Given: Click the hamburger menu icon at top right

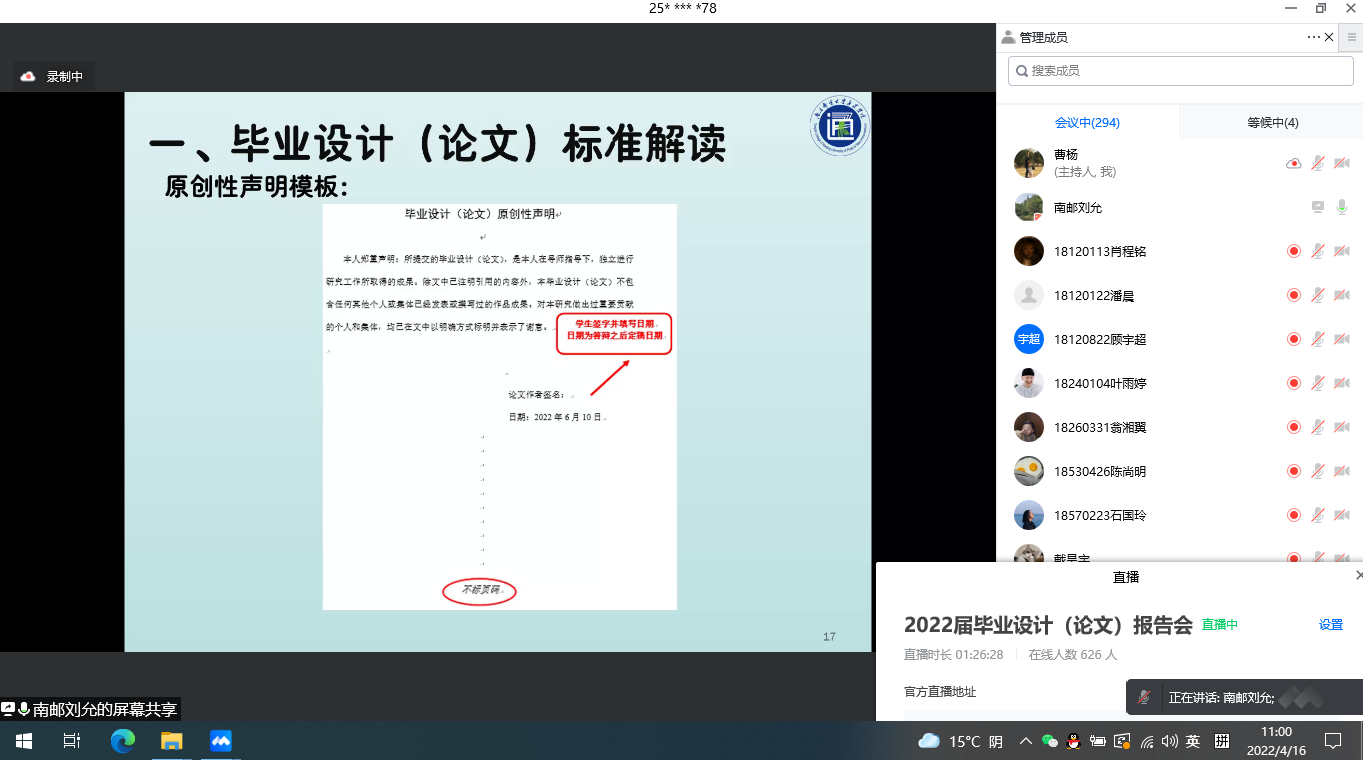Looking at the screenshot, I should pyautogui.click(x=1352, y=37).
